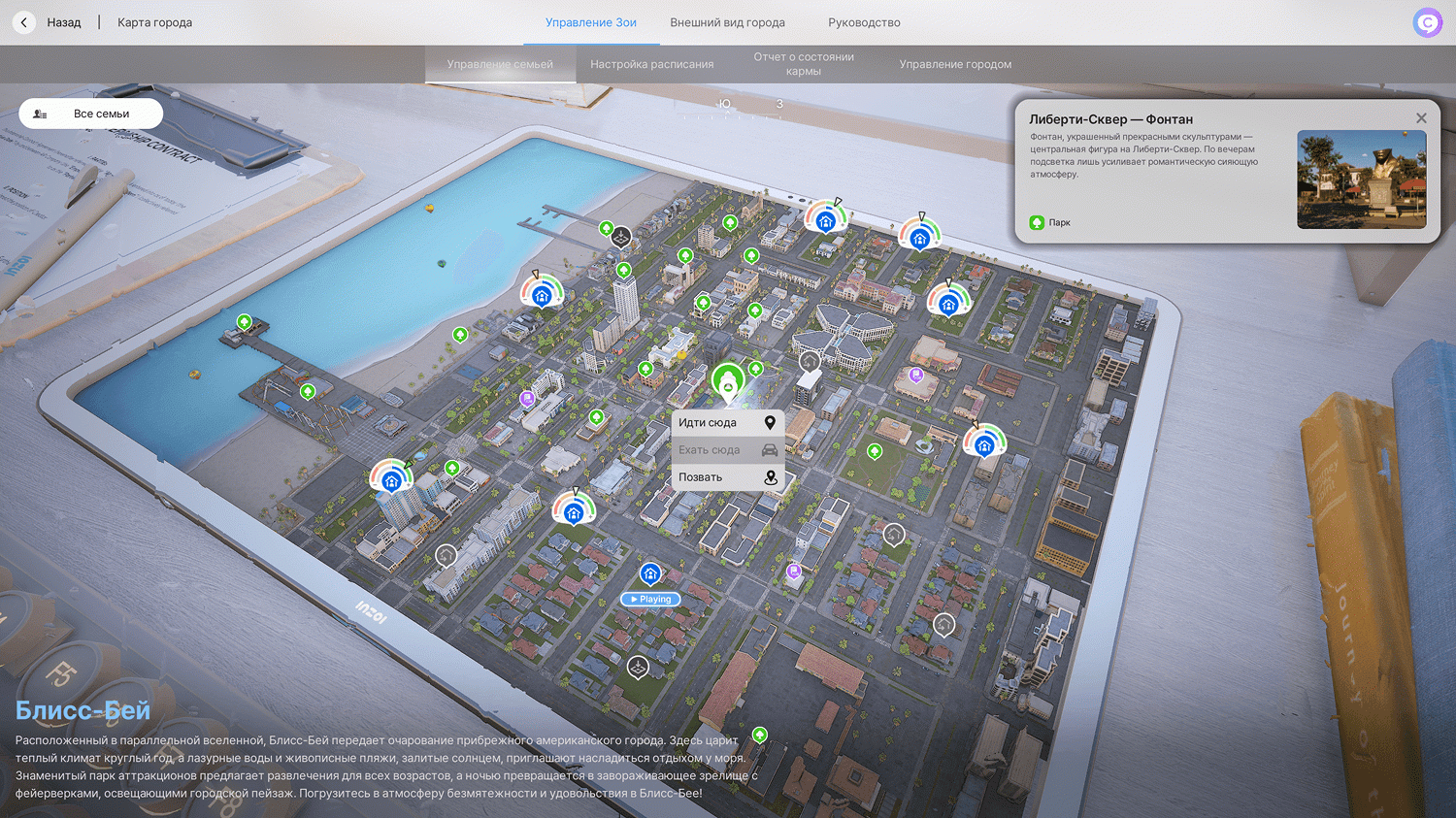Select the household marker just above the Playing home
Viewport: 1456px width, 818px height.
tap(574, 510)
